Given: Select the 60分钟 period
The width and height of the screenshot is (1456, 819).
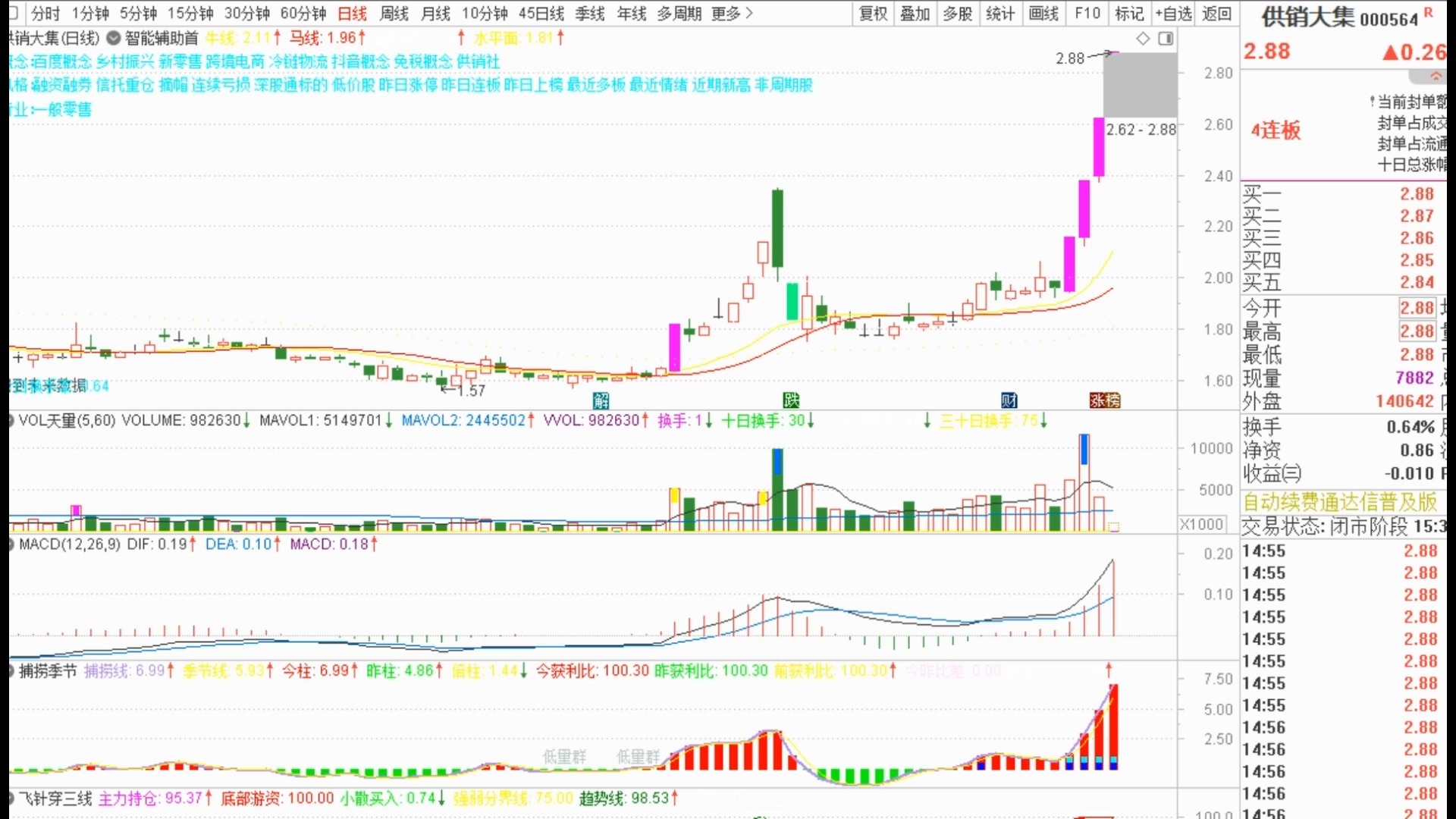Looking at the screenshot, I should click(x=303, y=14).
